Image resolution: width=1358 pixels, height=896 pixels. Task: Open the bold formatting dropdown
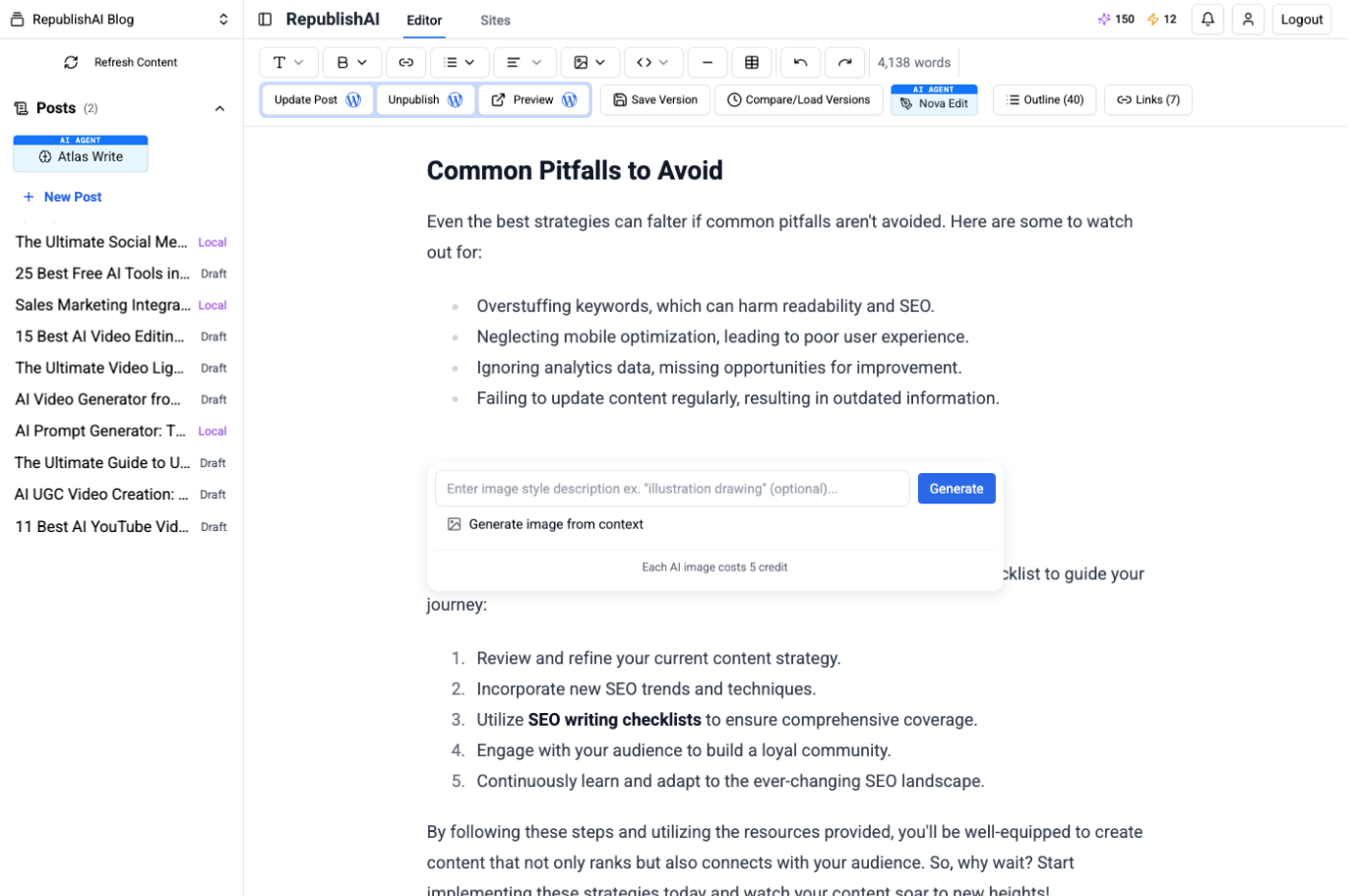click(351, 62)
